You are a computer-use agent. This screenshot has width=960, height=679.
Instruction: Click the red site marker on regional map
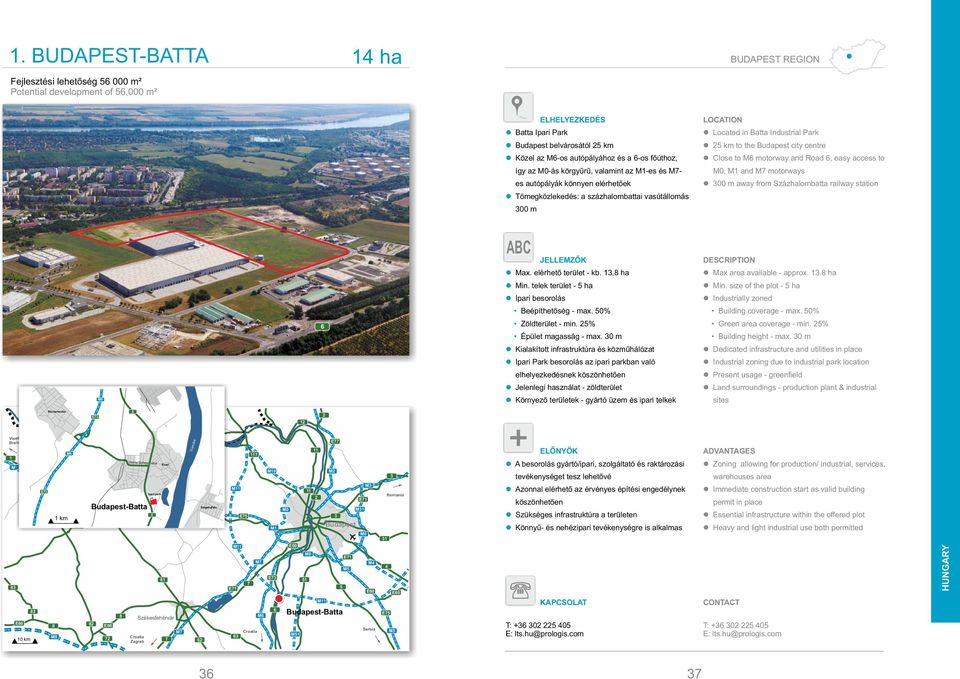(x=279, y=598)
